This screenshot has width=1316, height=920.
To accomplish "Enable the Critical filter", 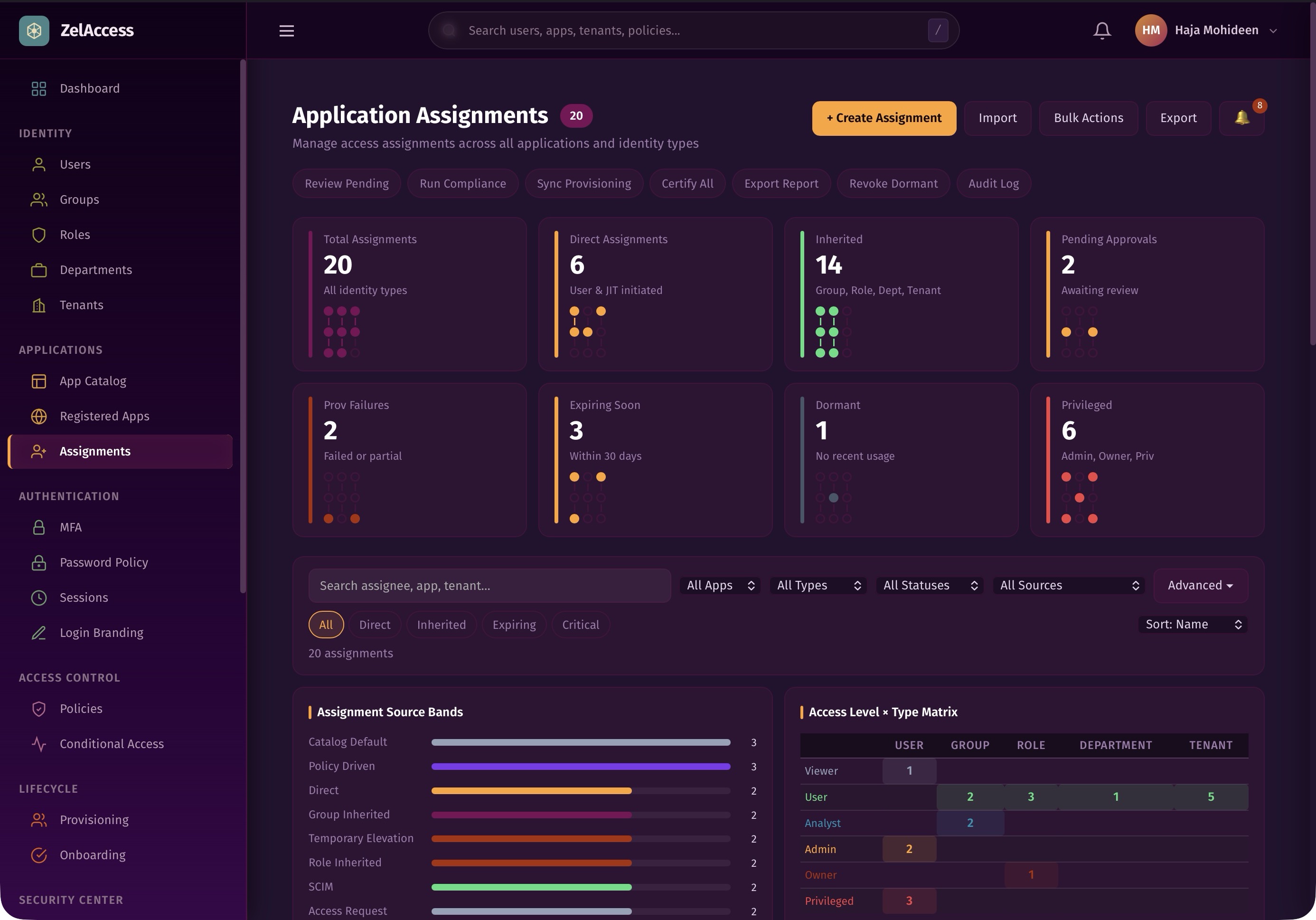I will coord(580,625).
